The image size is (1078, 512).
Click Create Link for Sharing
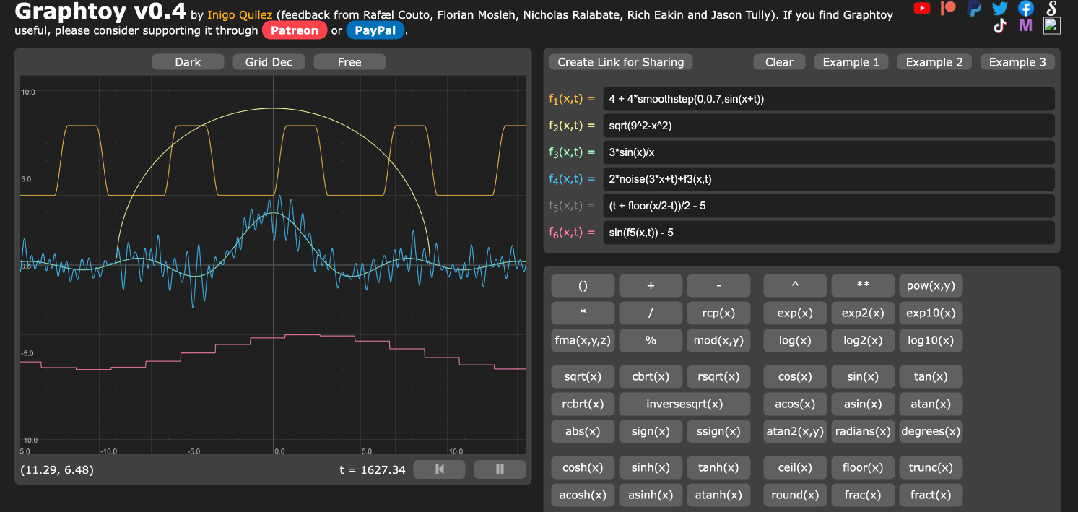620,62
